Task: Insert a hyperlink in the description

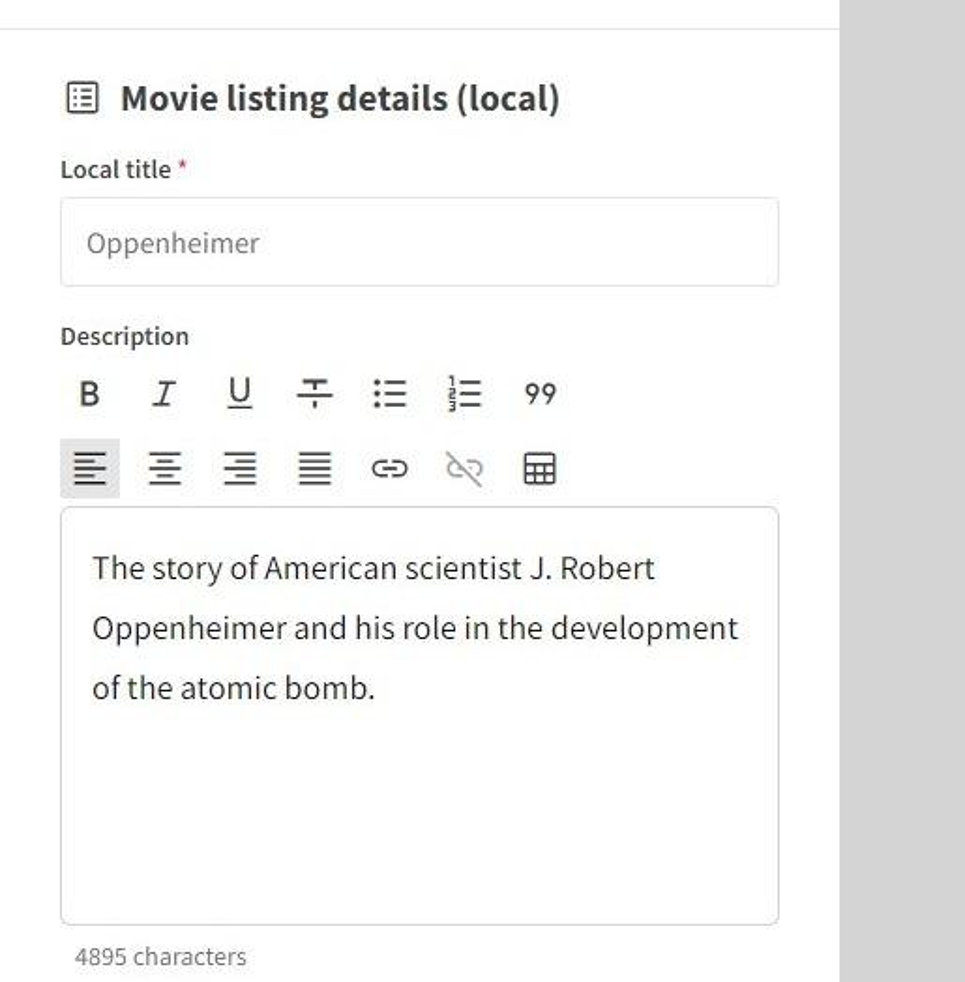Action: pos(389,468)
